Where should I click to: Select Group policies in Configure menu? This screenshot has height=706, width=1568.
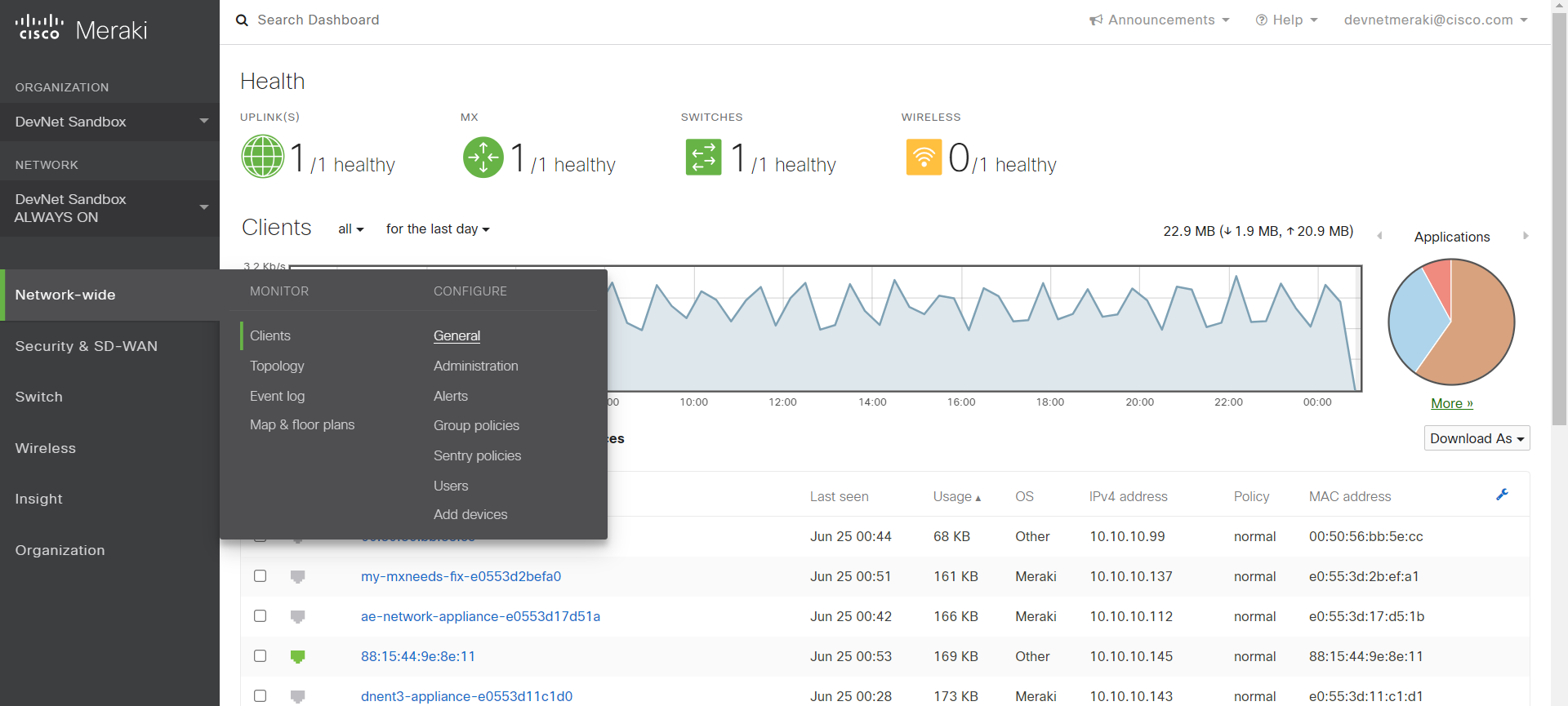pos(476,425)
